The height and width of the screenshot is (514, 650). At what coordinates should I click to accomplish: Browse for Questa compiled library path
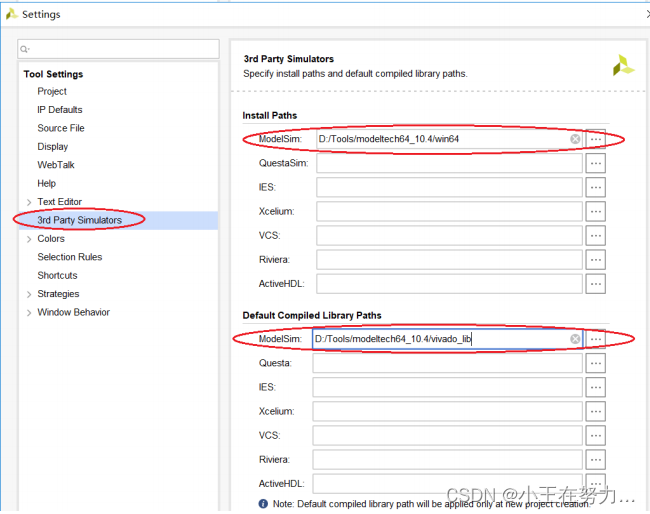coord(595,363)
